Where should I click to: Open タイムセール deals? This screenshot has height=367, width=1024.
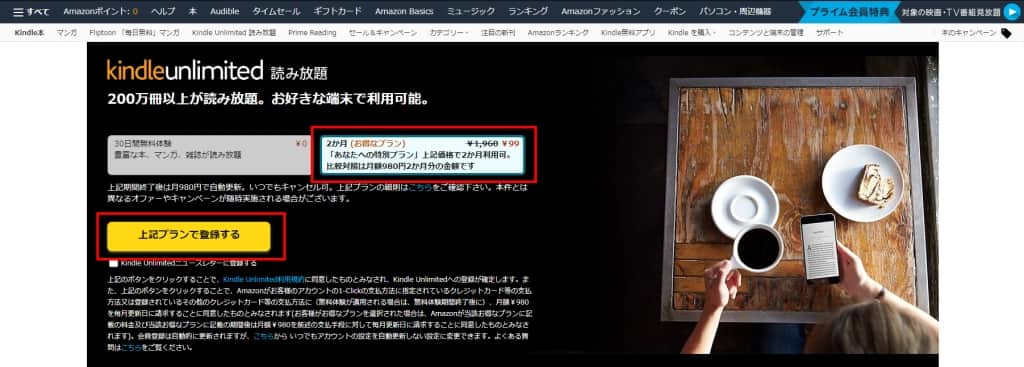pos(276,12)
